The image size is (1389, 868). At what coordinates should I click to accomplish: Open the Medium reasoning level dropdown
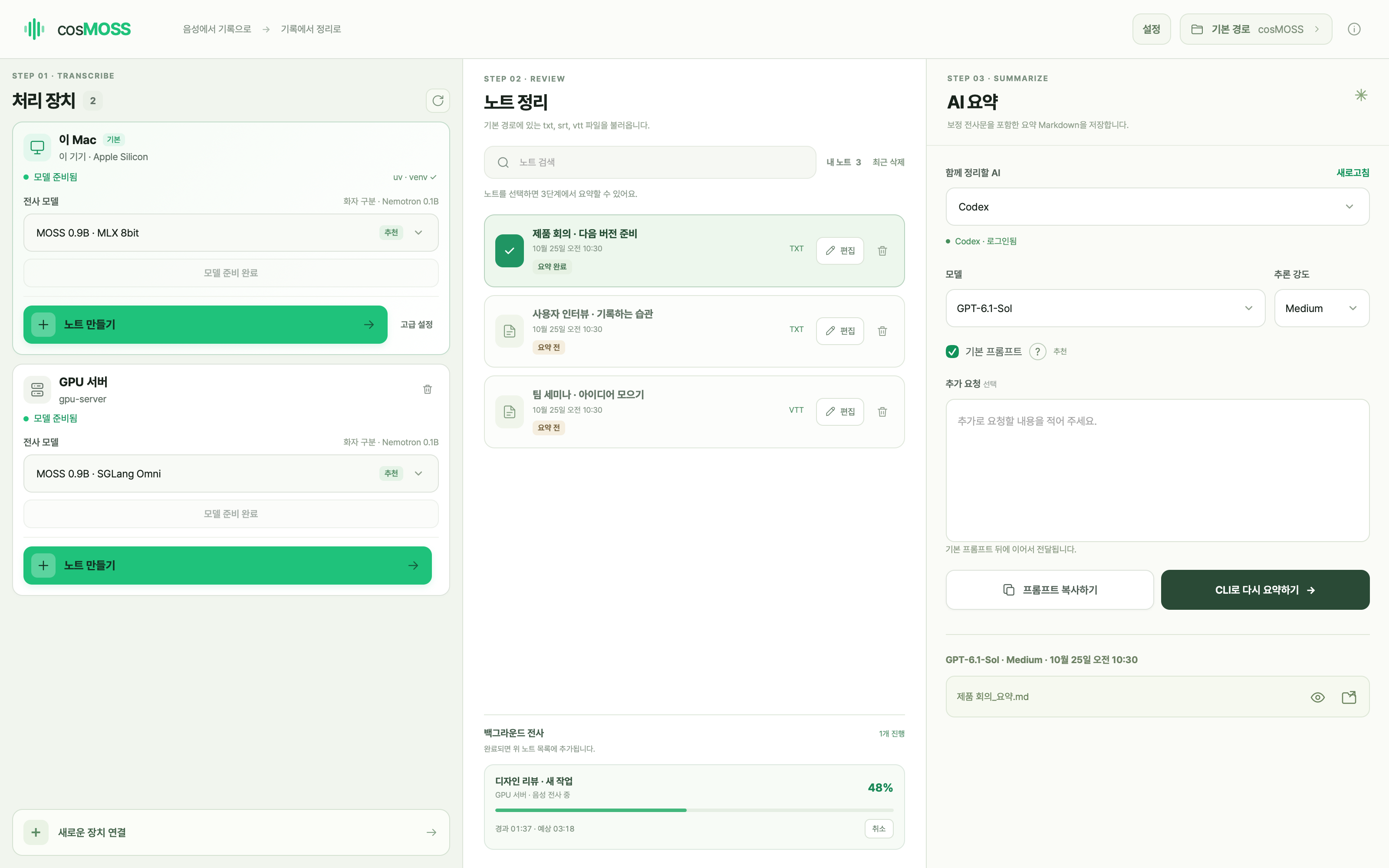(x=1322, y=308)
